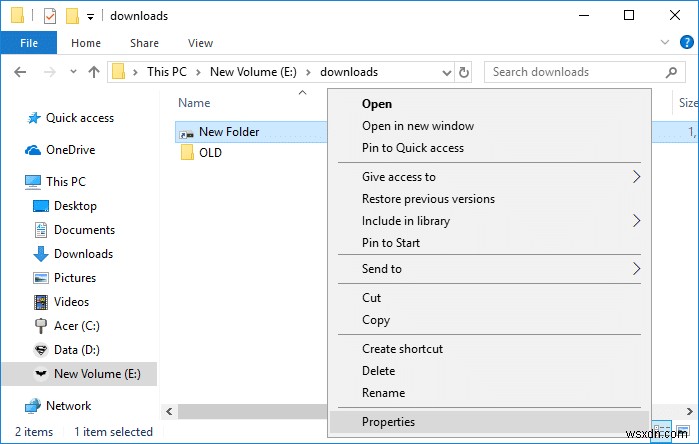Image resolution: width=699 pixels, height=444 pixels.
Task: Choose Create shortcut
Action: click(489, 349)
